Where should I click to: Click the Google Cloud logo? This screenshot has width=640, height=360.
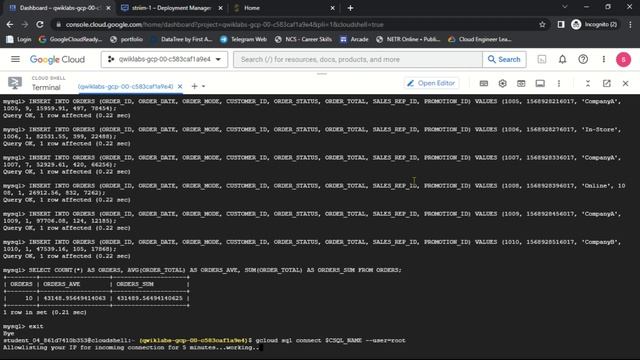(57, 60)
